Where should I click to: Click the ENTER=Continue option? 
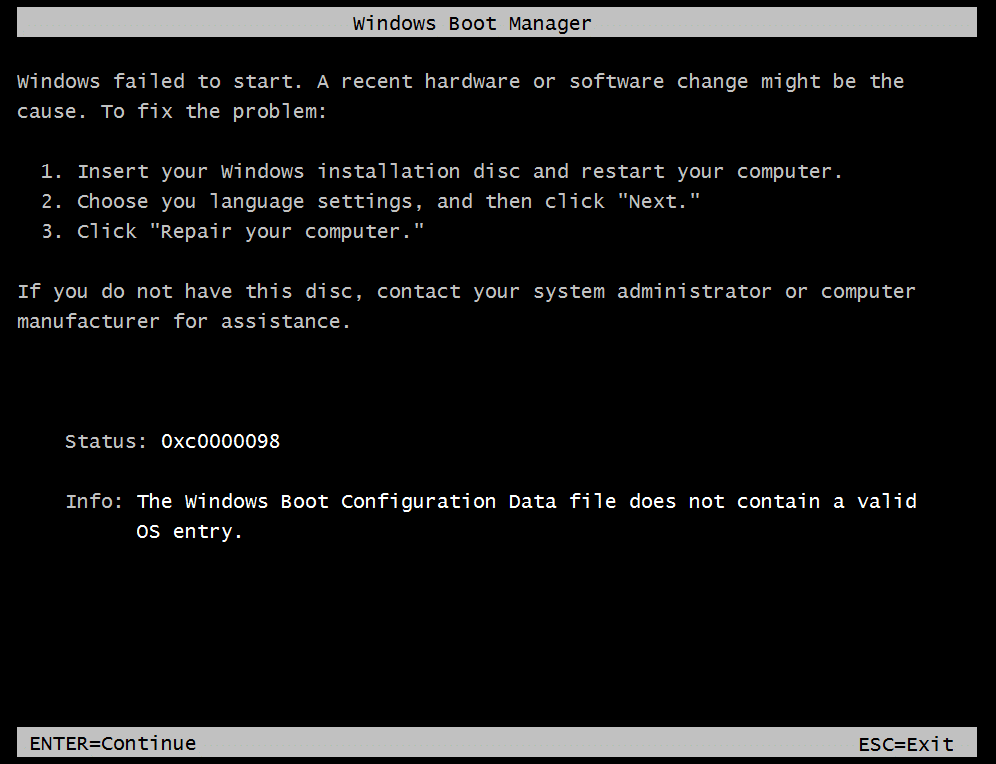click(x=113, y=743)
